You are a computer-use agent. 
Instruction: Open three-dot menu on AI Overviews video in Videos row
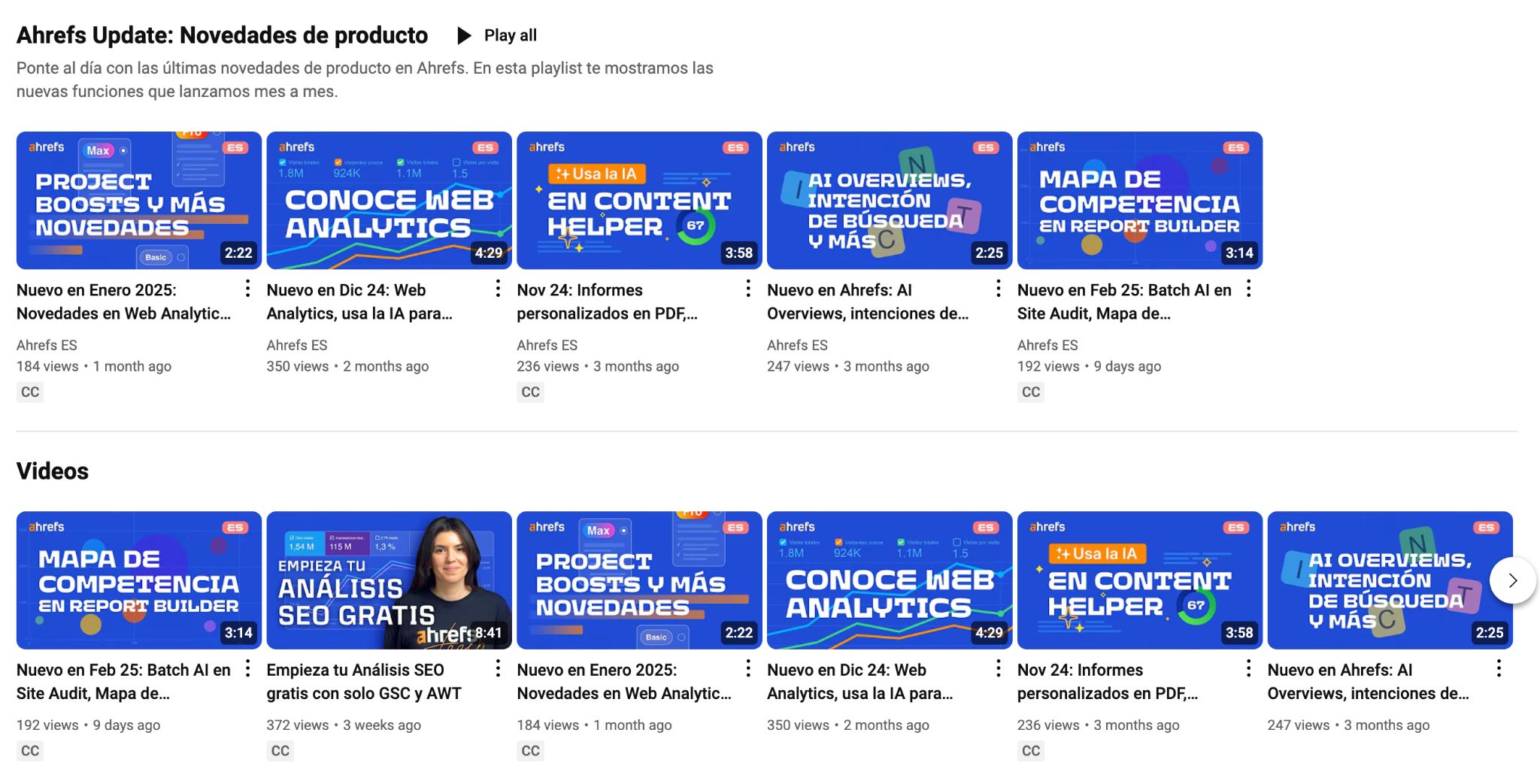click(1499, 668)
